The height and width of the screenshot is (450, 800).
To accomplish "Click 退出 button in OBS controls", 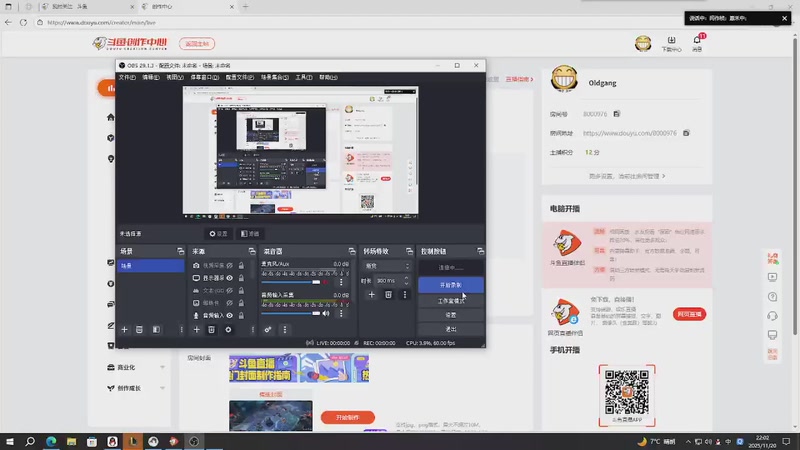I will click(x=451, y=330).
